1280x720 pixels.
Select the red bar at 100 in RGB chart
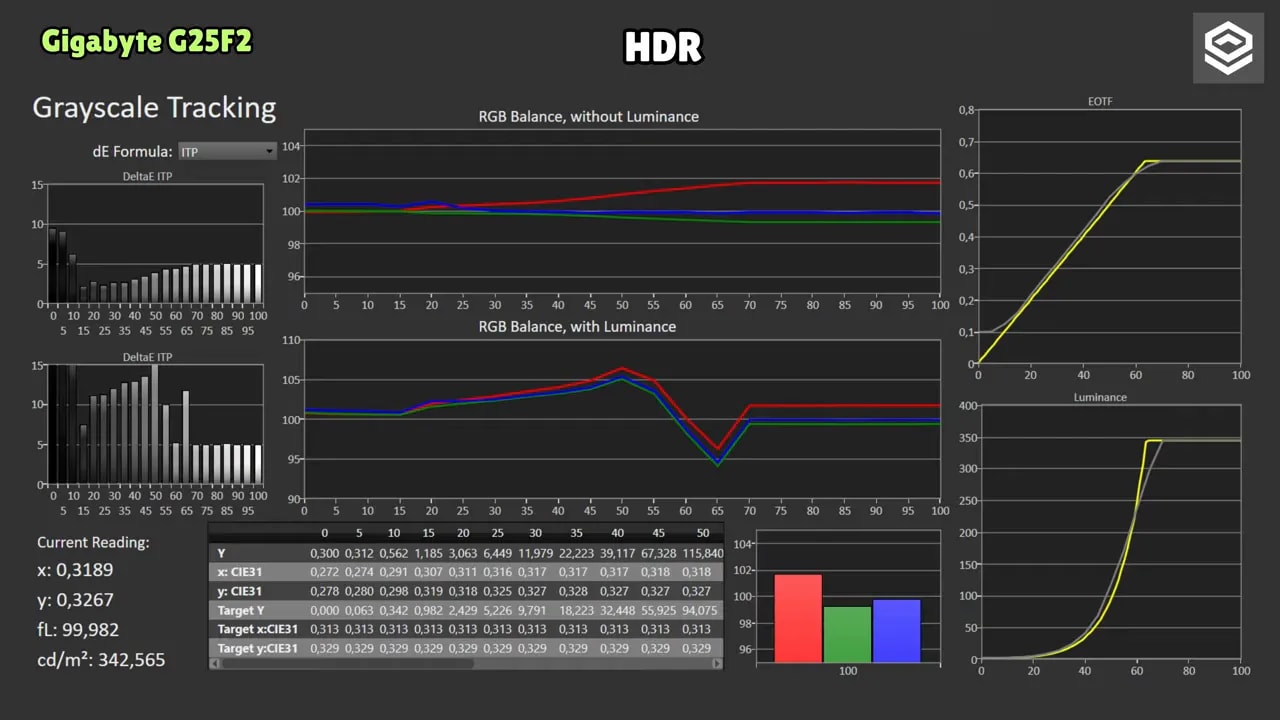pos(798,618)
